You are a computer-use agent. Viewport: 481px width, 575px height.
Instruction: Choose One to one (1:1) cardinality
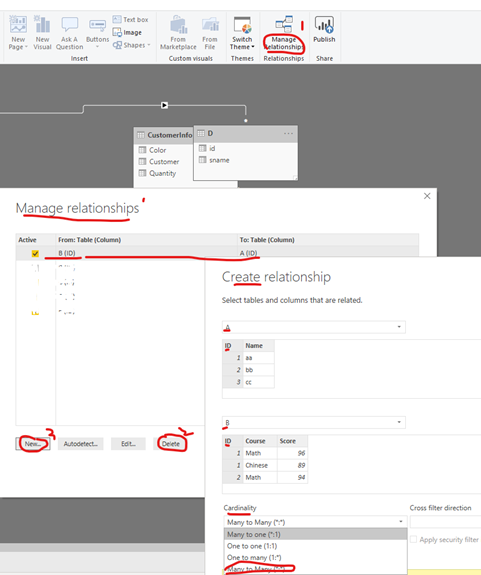pyautogui.click(x=315, y=546)
